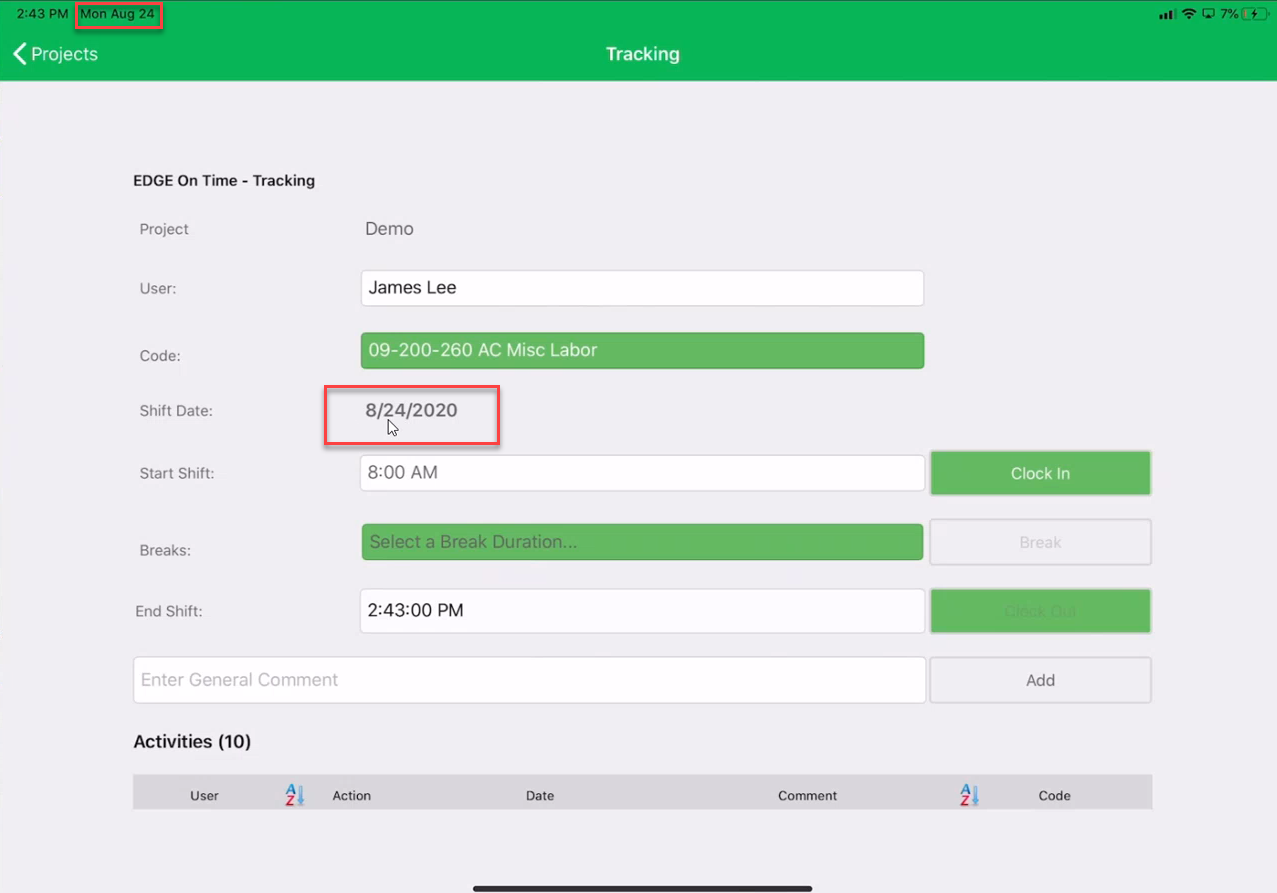Open the Code dropdown 09-200-260 AC Misc Labor
1277x893 pixels.
pos(642,351)
